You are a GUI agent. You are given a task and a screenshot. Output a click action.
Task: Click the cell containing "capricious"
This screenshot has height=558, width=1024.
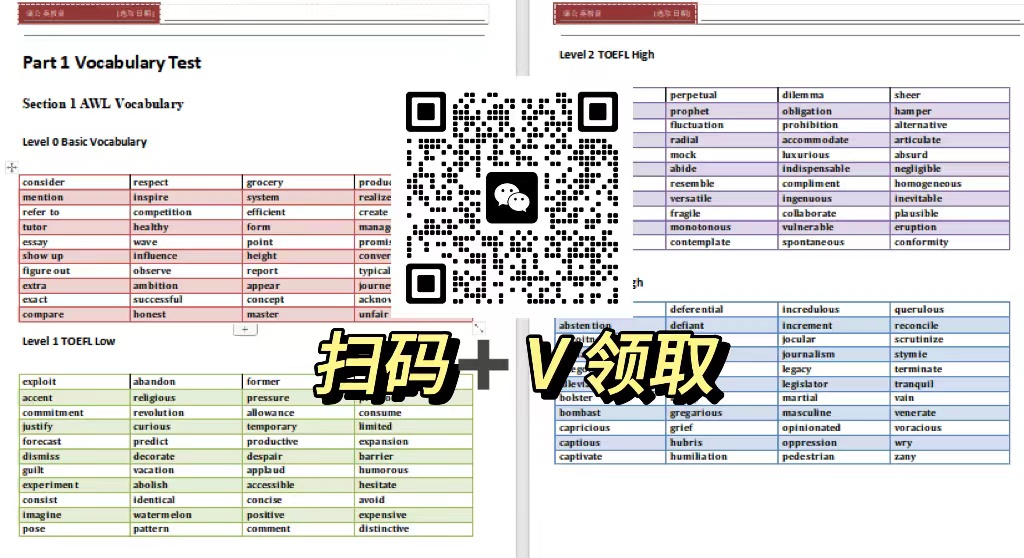[x=610, y=428]
